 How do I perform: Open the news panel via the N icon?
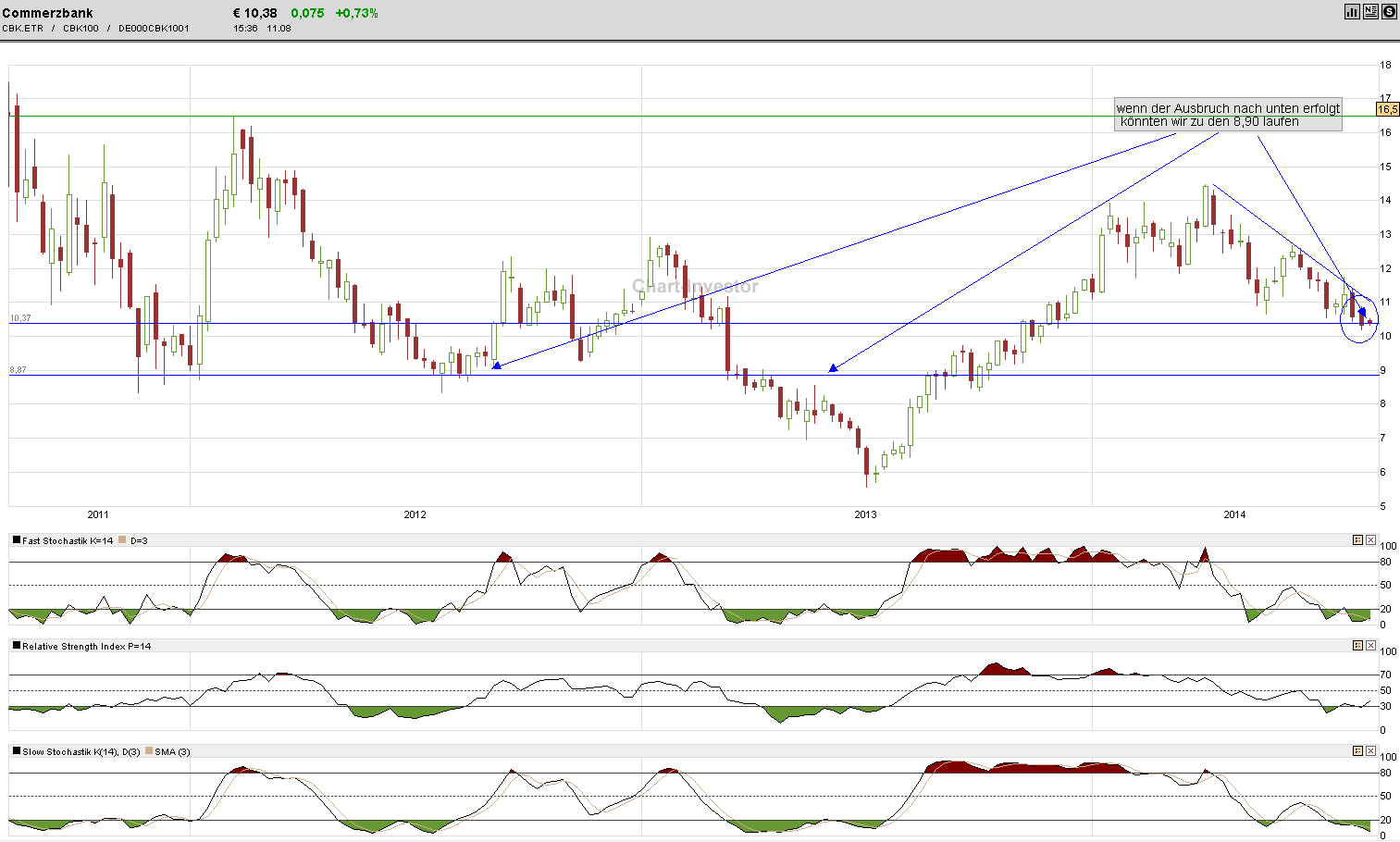[x=1369, y=12]
